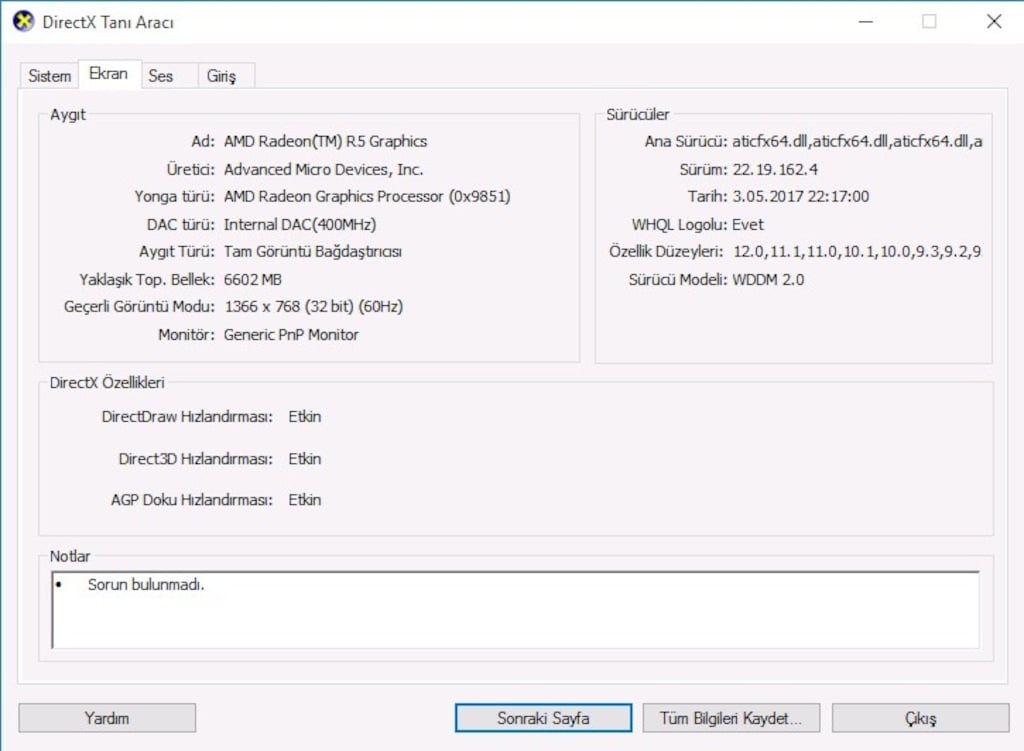1024x751 pixels.
Task: Click the 'Yaklaşık Top. Bellek:' label
Action: 147,280
